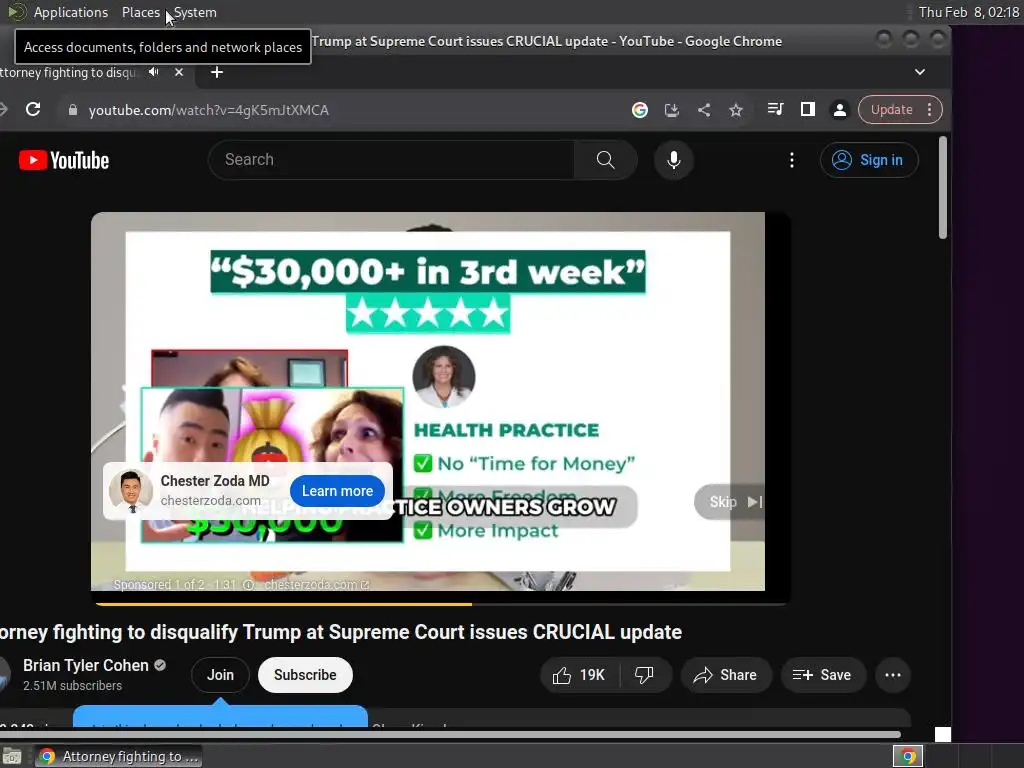Image resolution: width=1024 pixels, height=768 pixels.
Task: Expand the tab search chevron
Action: tap(920, 72)
